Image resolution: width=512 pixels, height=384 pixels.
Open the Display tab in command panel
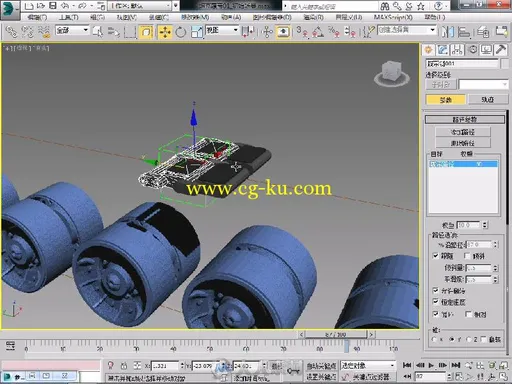click(486, 50)
